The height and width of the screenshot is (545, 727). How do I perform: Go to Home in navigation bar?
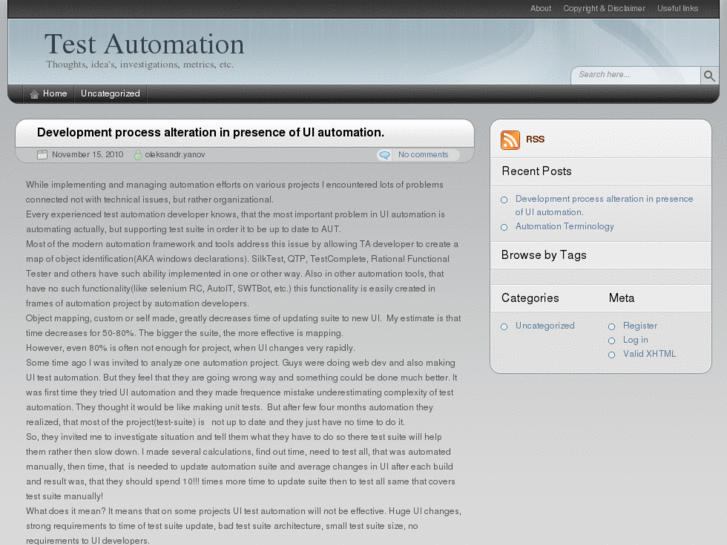coord(55,94)
